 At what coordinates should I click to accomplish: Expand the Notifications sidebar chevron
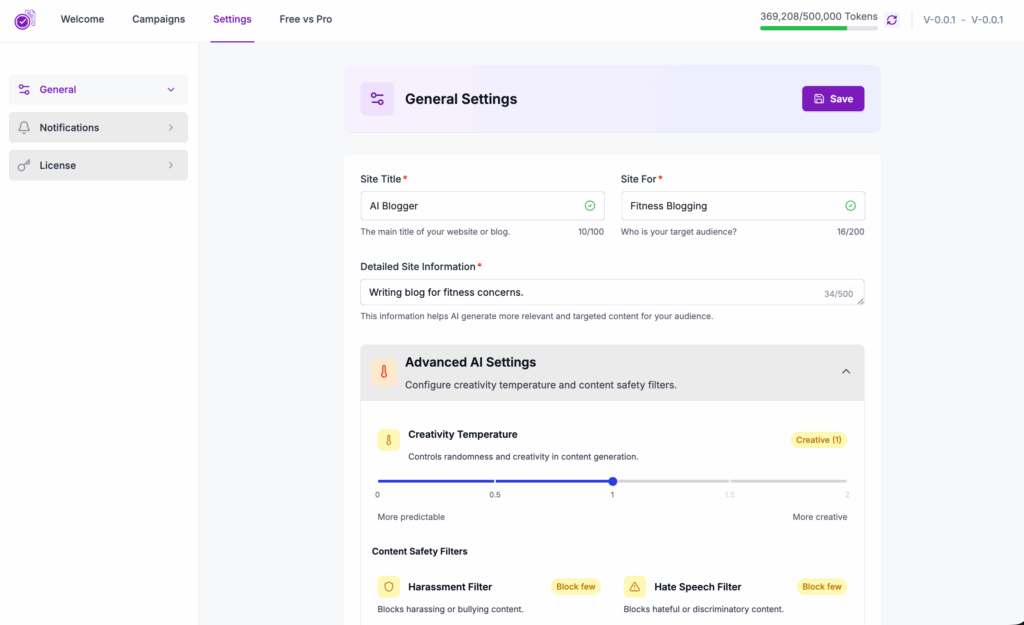pyautogui.click(x=171, y=127)
